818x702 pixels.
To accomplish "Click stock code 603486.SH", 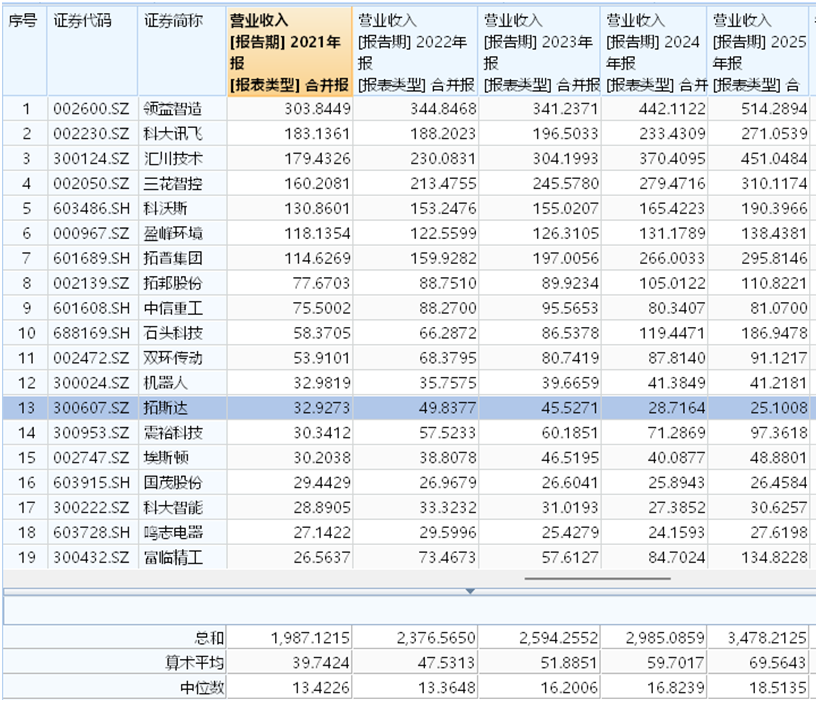I will coord(91,209).
